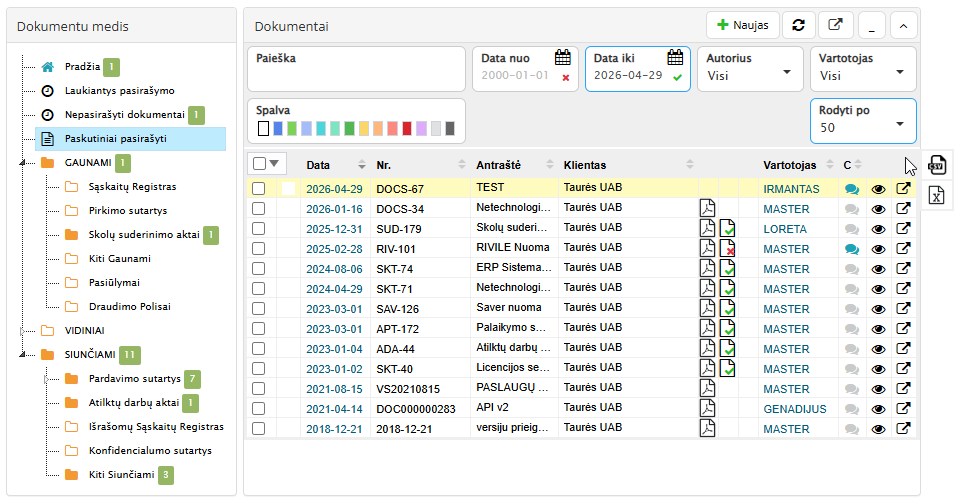This screenshot has height=504, width=961.
Task: Open PDF file of 2018-12-21 row
Action: coord(707,428)
